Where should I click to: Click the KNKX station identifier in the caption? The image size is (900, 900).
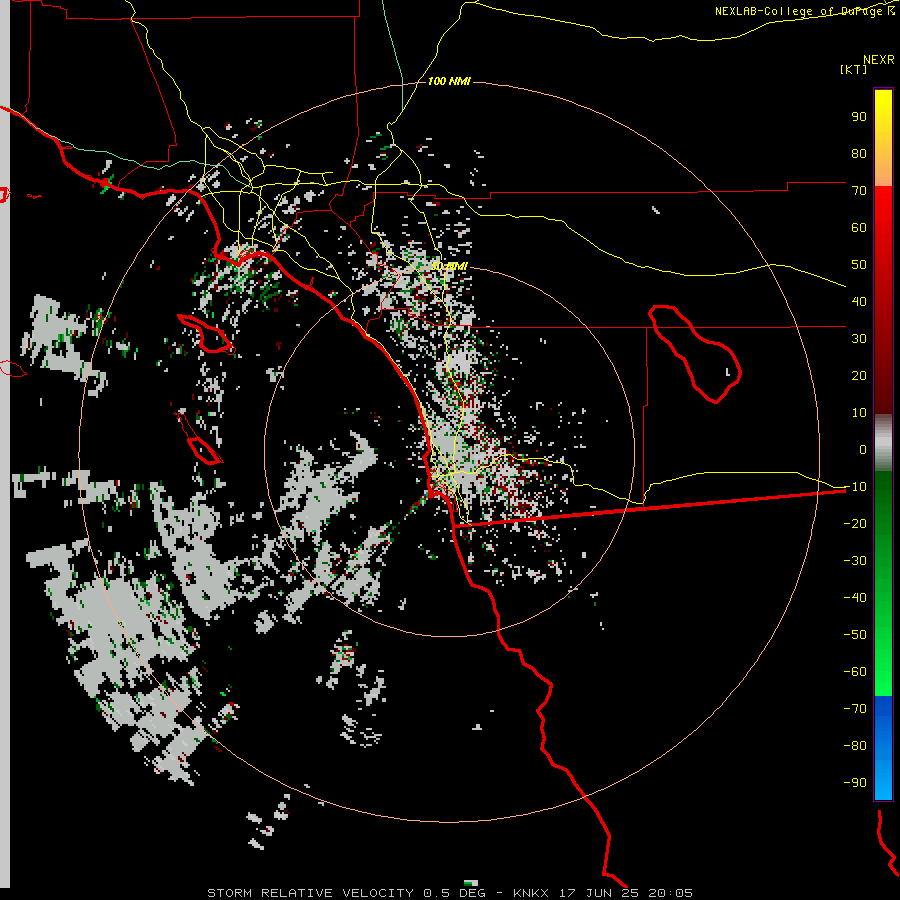click(531, 893)
